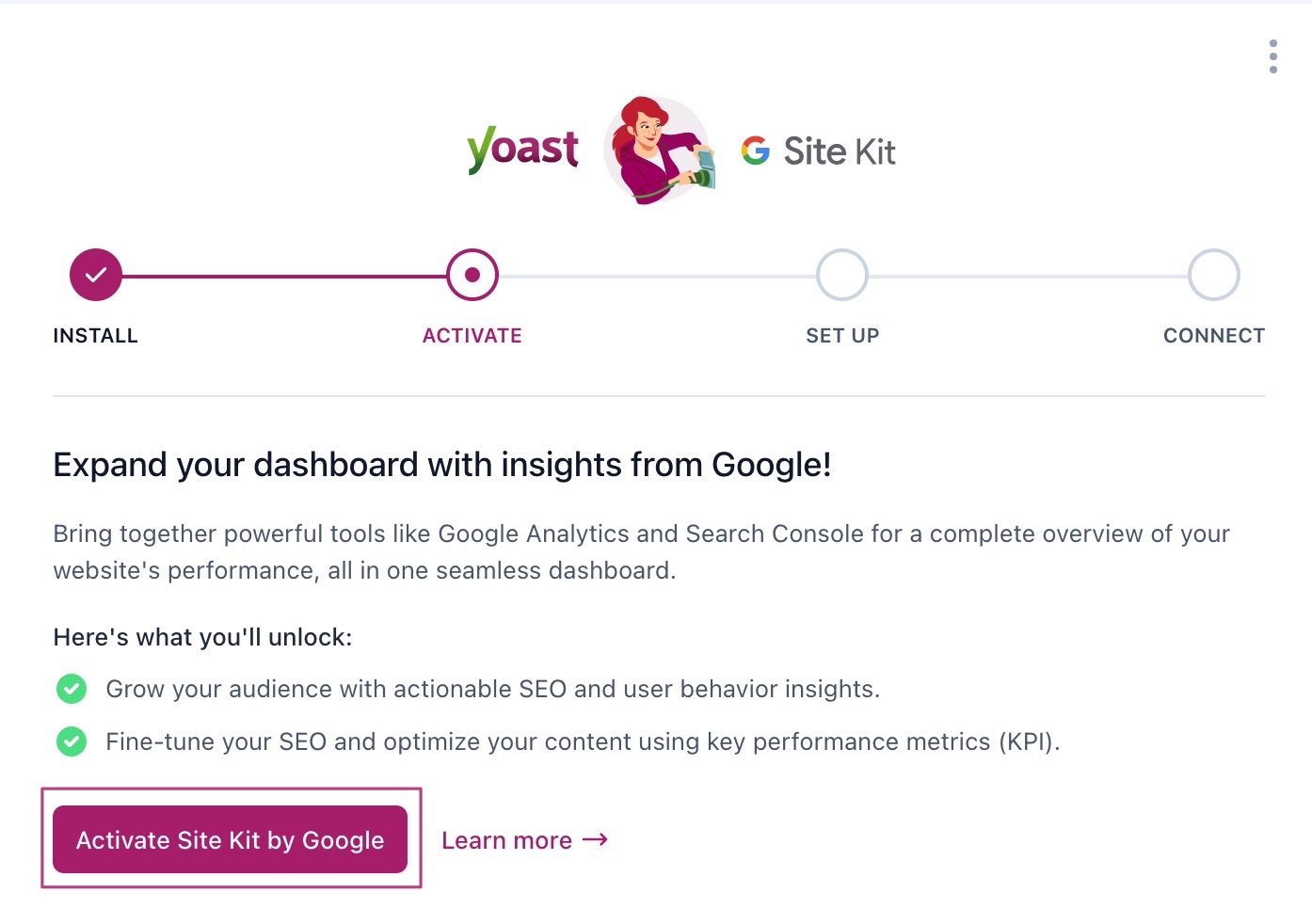Click the arrow icon beside Learn more
Image resolution: width=1312 pixels, height=924 pixels.
point(596,839)
